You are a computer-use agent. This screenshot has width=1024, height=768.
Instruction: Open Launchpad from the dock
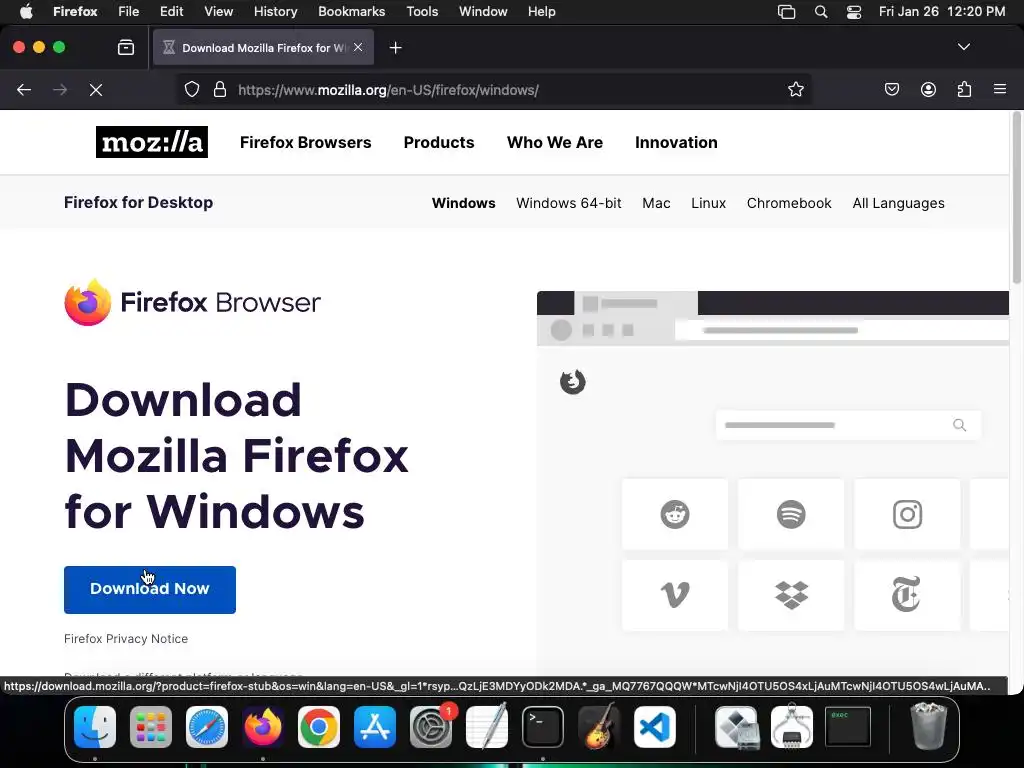(x=151, y=726)
